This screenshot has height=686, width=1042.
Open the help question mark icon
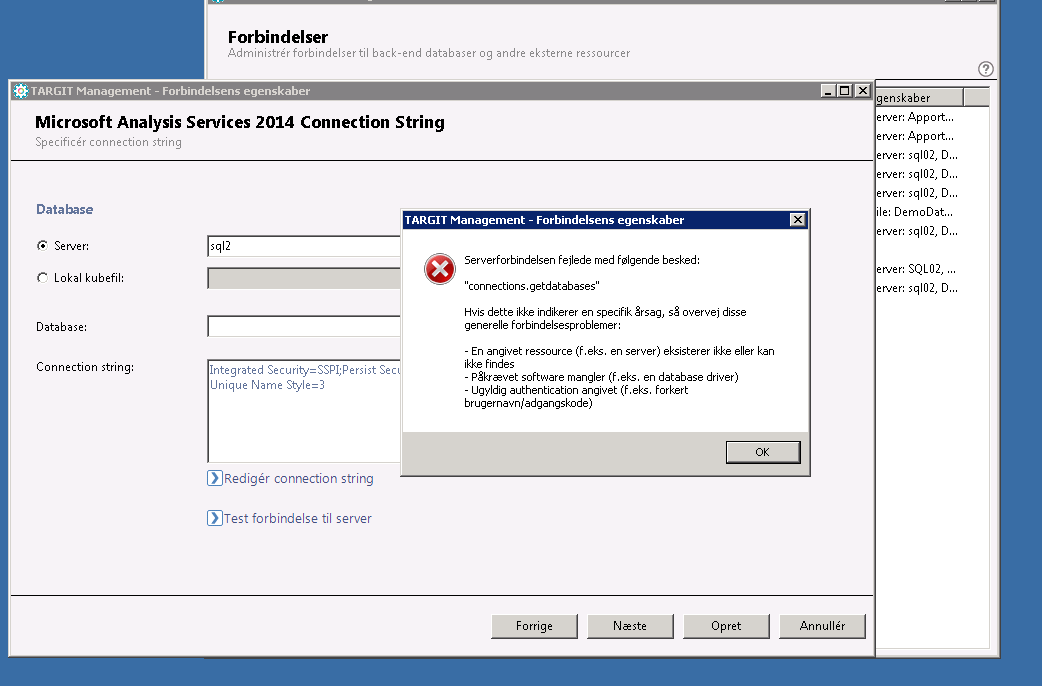tap(986, 68)
